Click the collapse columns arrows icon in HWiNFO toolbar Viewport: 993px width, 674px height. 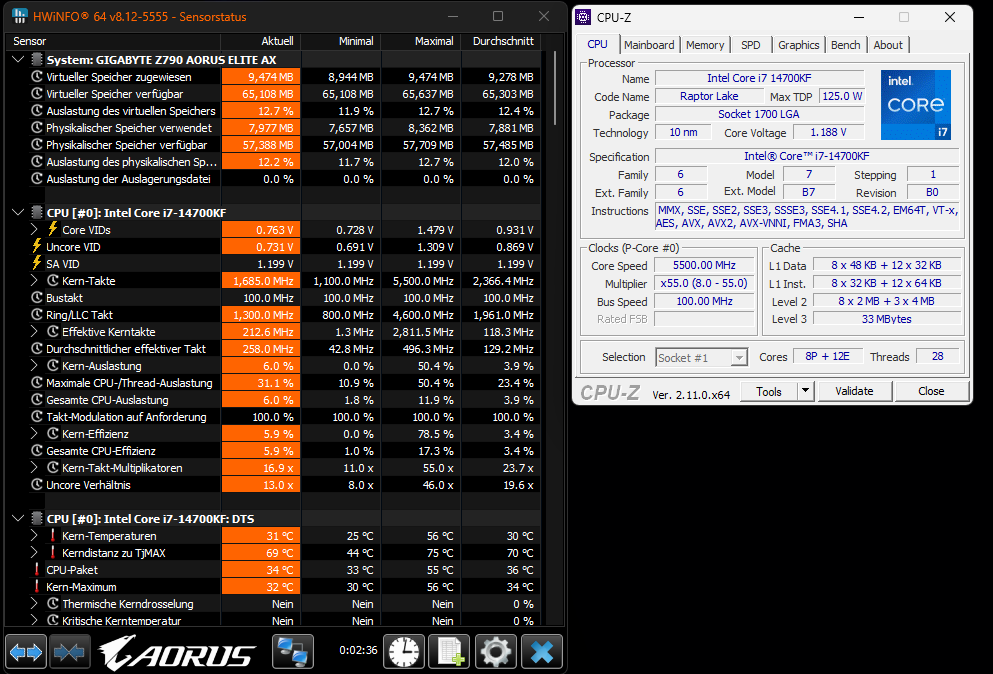70,652
